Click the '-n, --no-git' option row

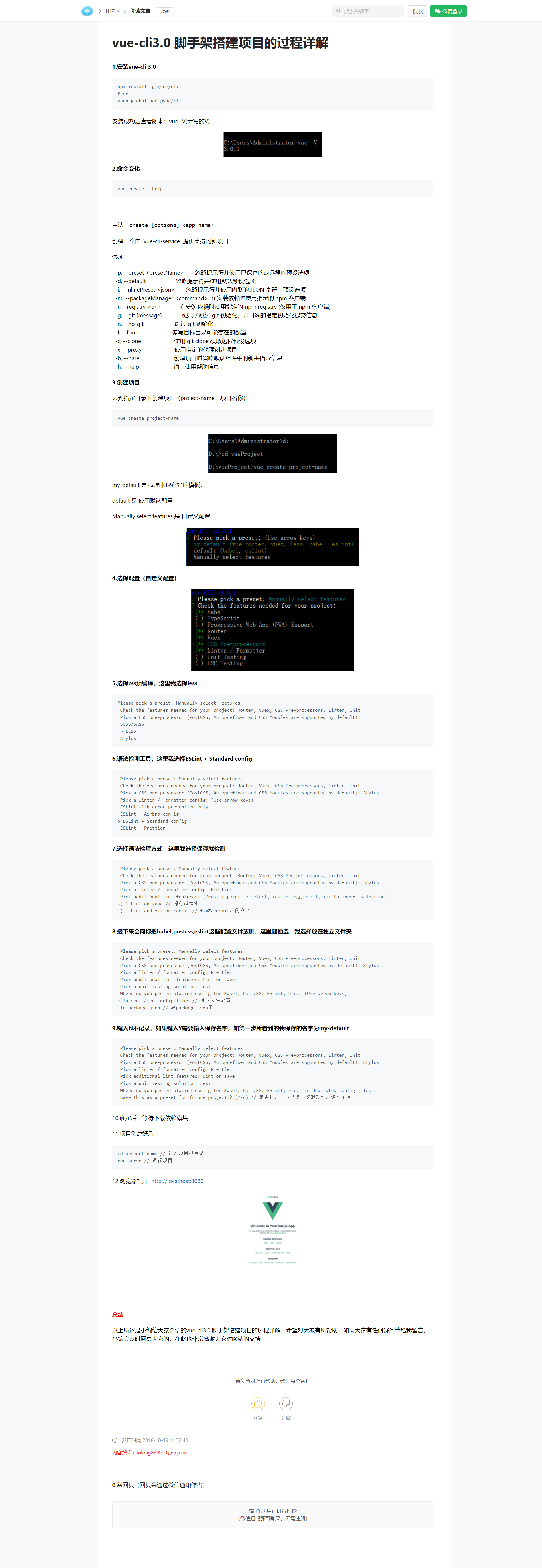point(164,324)
